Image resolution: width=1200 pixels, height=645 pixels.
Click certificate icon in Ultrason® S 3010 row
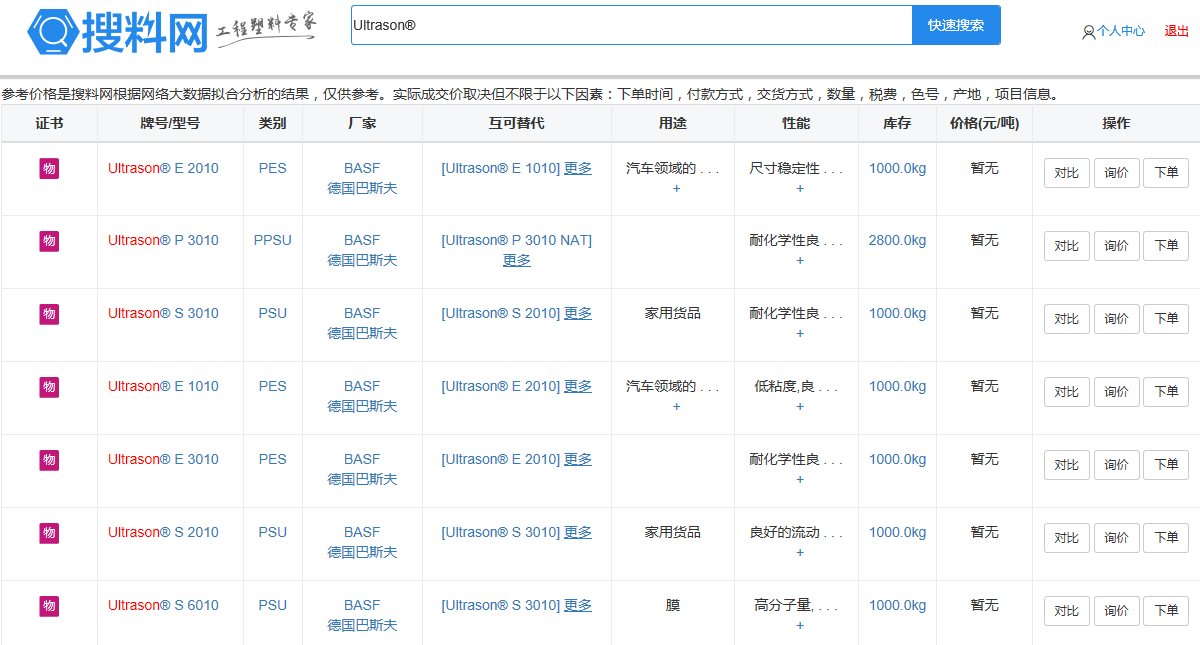click(49, 314)
